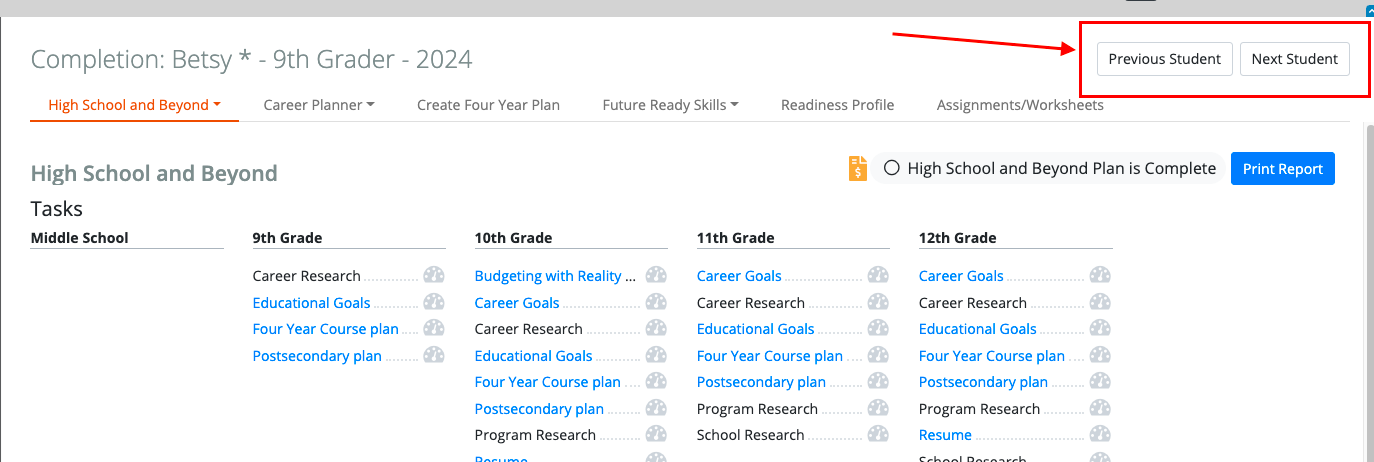Viewport: 1374px width, 462px height.
Task: Click the Next Student button
Action: [1295, 59]
